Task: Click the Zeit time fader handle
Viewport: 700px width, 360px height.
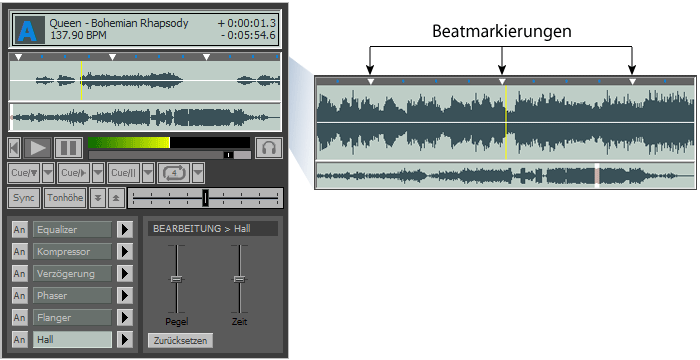Action: pos(240,279)
